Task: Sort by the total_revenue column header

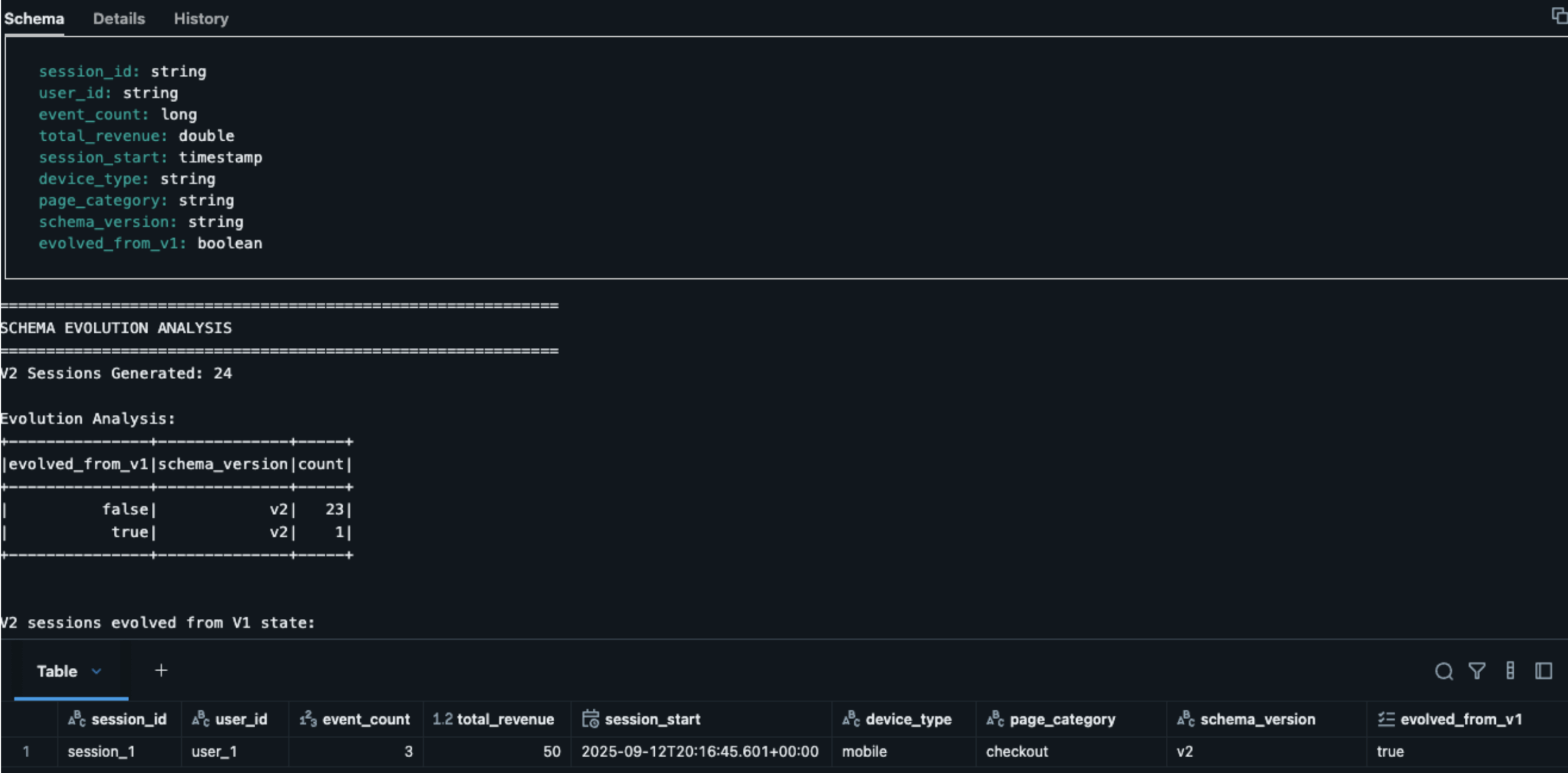Action: click(x=505, y=719)
